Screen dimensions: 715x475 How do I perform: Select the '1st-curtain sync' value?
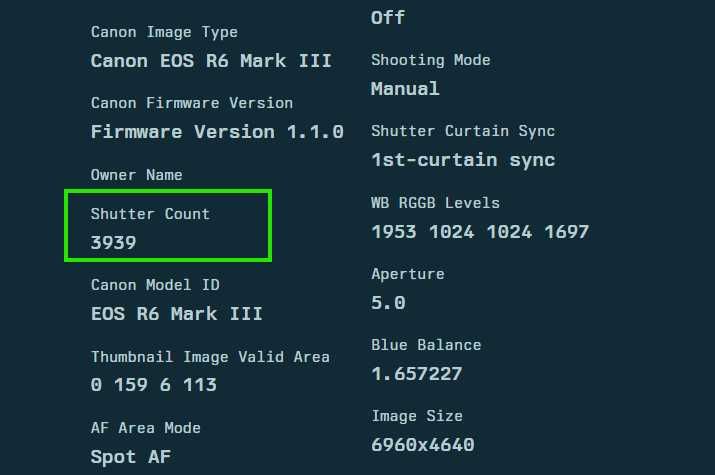click(x=463, y=160)
